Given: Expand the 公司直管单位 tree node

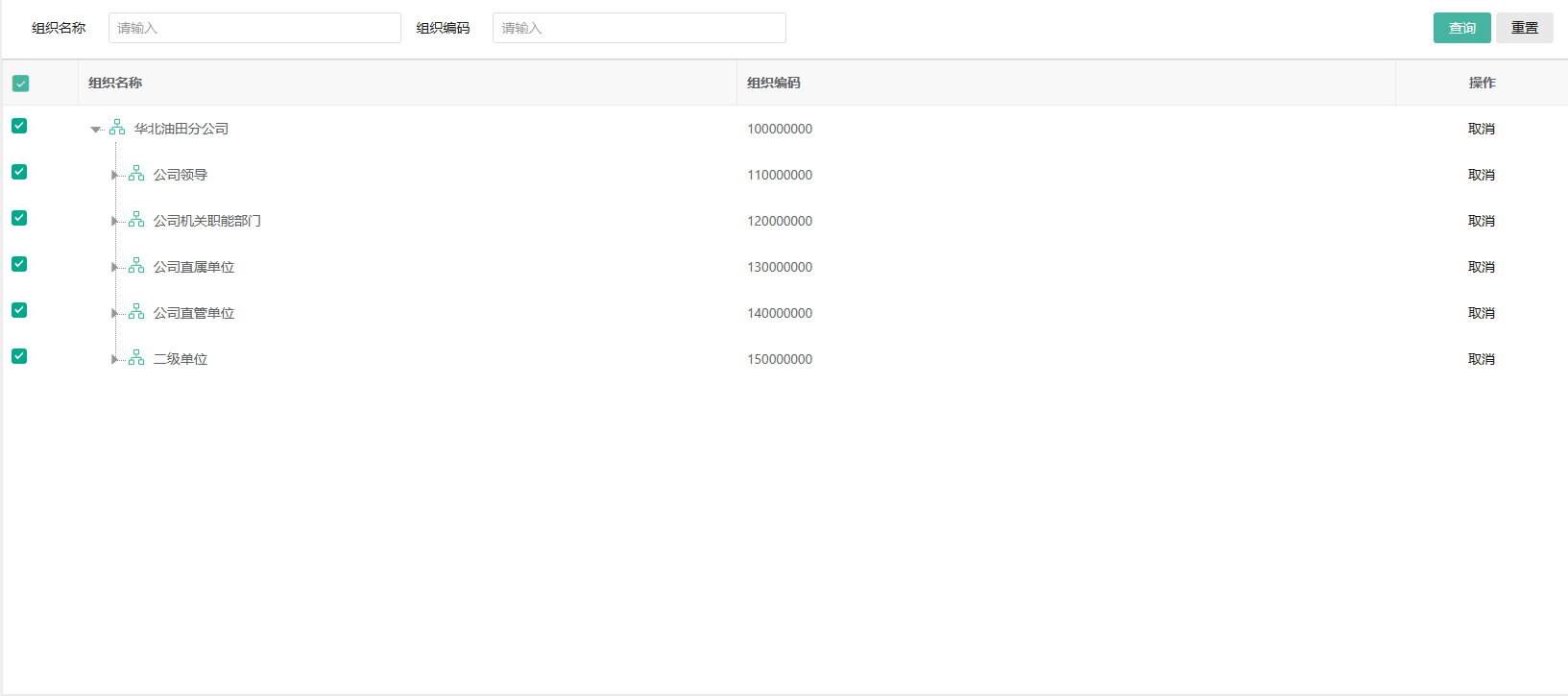Looking at the screenshot, I should [114, 313].
